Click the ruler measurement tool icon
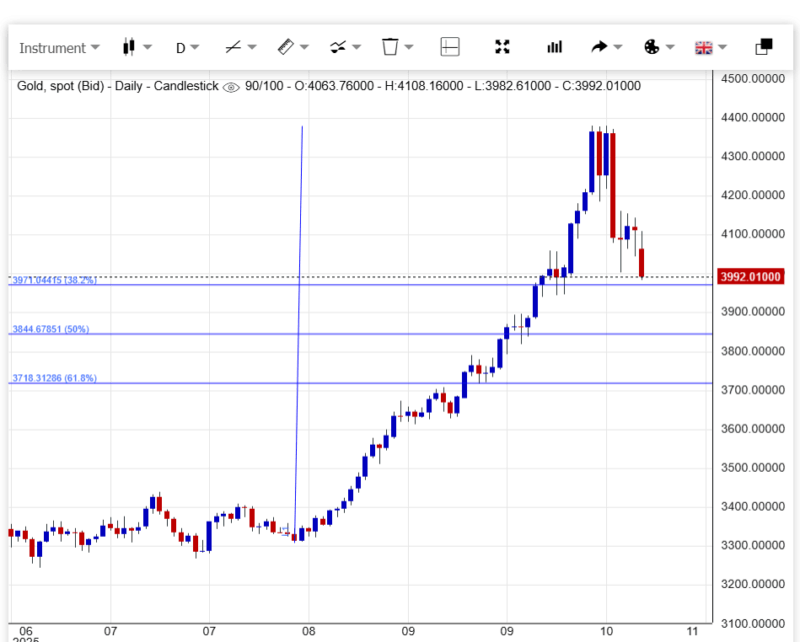The width and height of the screenshot is (800, 642). [x=284, y=47]
